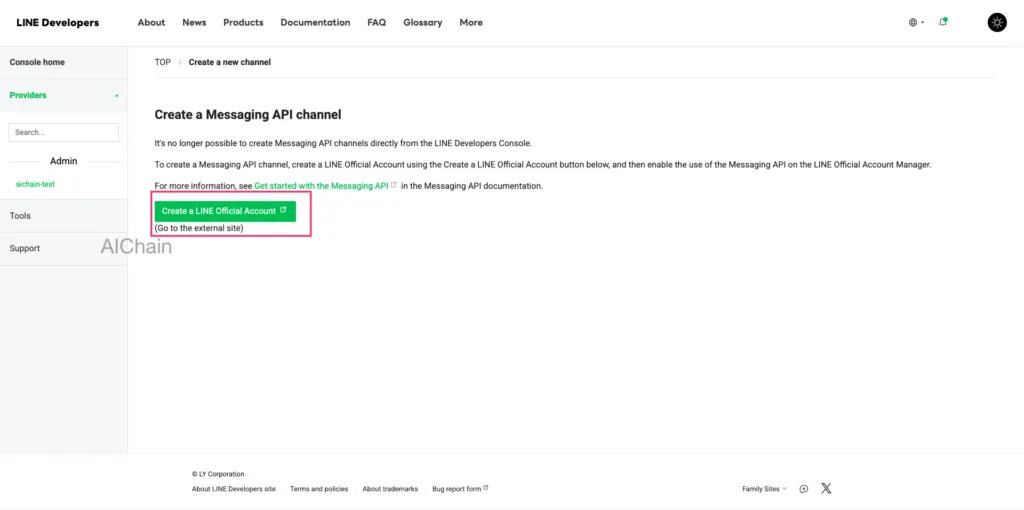Screen dimensions: 1024x510
Task: Open Console home in the sidebar
Action: point(37,62)
